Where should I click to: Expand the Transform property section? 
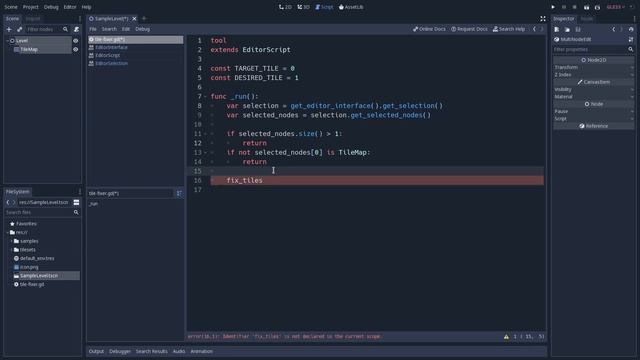[x=593, y=67]
